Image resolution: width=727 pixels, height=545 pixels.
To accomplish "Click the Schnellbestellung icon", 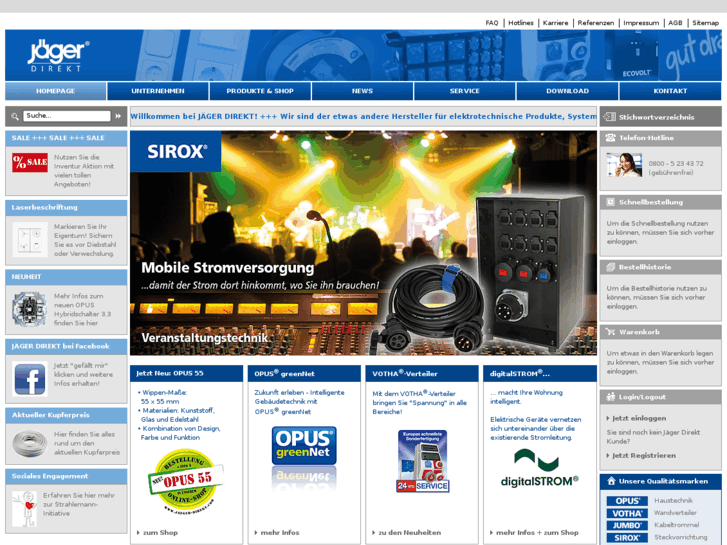I will click(x=611, y=202).
